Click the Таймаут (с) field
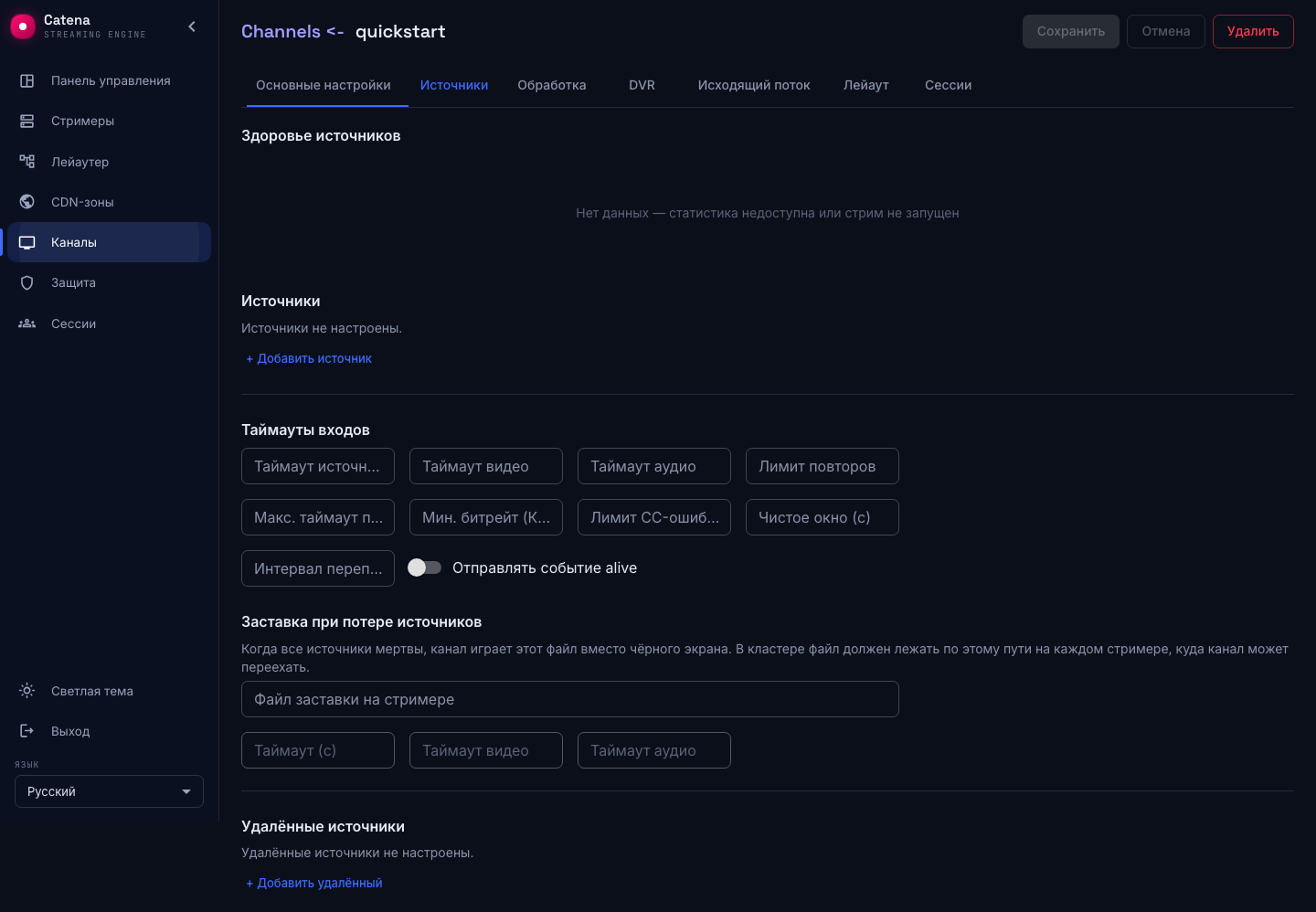This screenshot has width=1316, height=912. point(318,750)
